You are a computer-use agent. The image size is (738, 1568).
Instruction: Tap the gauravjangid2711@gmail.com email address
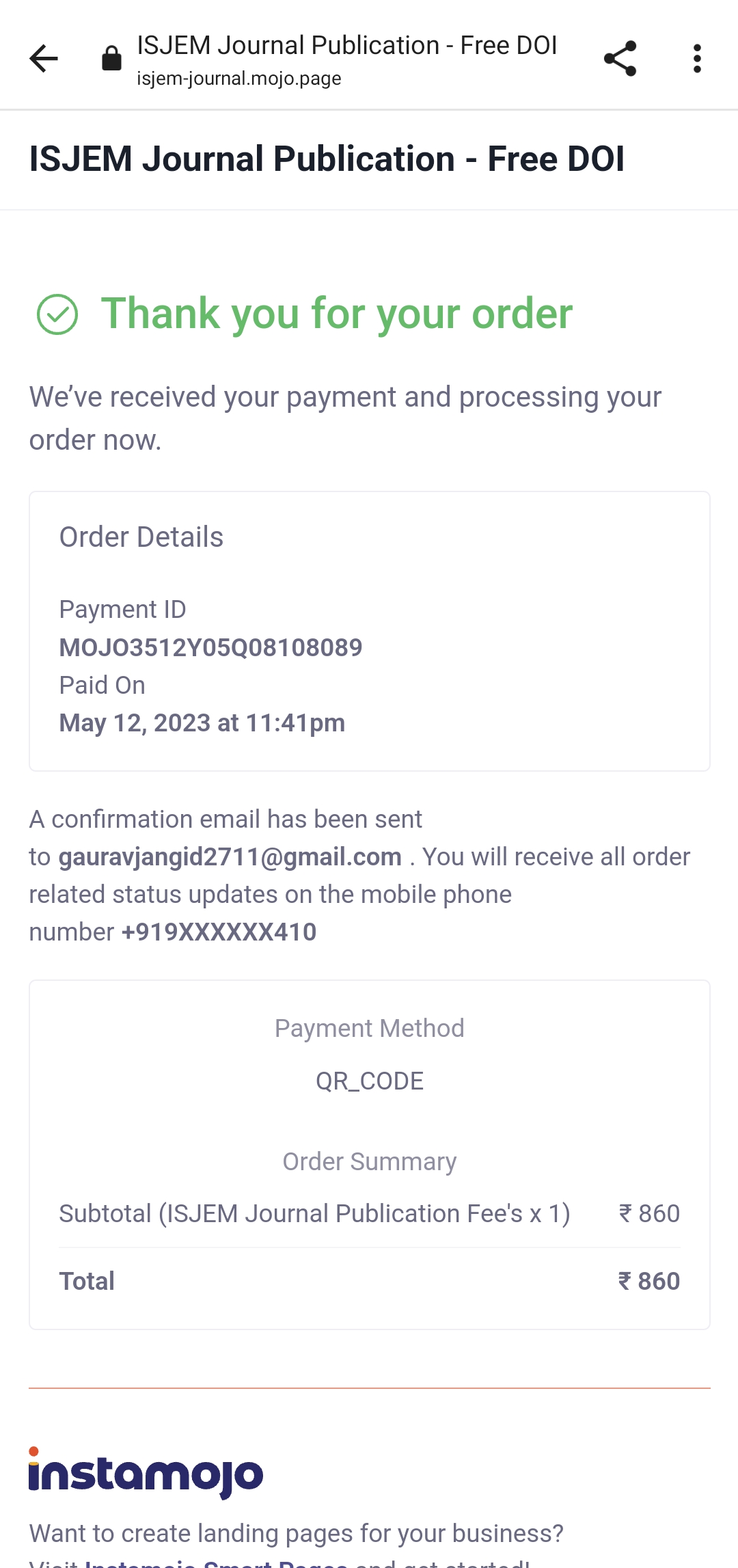click(x=230, y=856)
